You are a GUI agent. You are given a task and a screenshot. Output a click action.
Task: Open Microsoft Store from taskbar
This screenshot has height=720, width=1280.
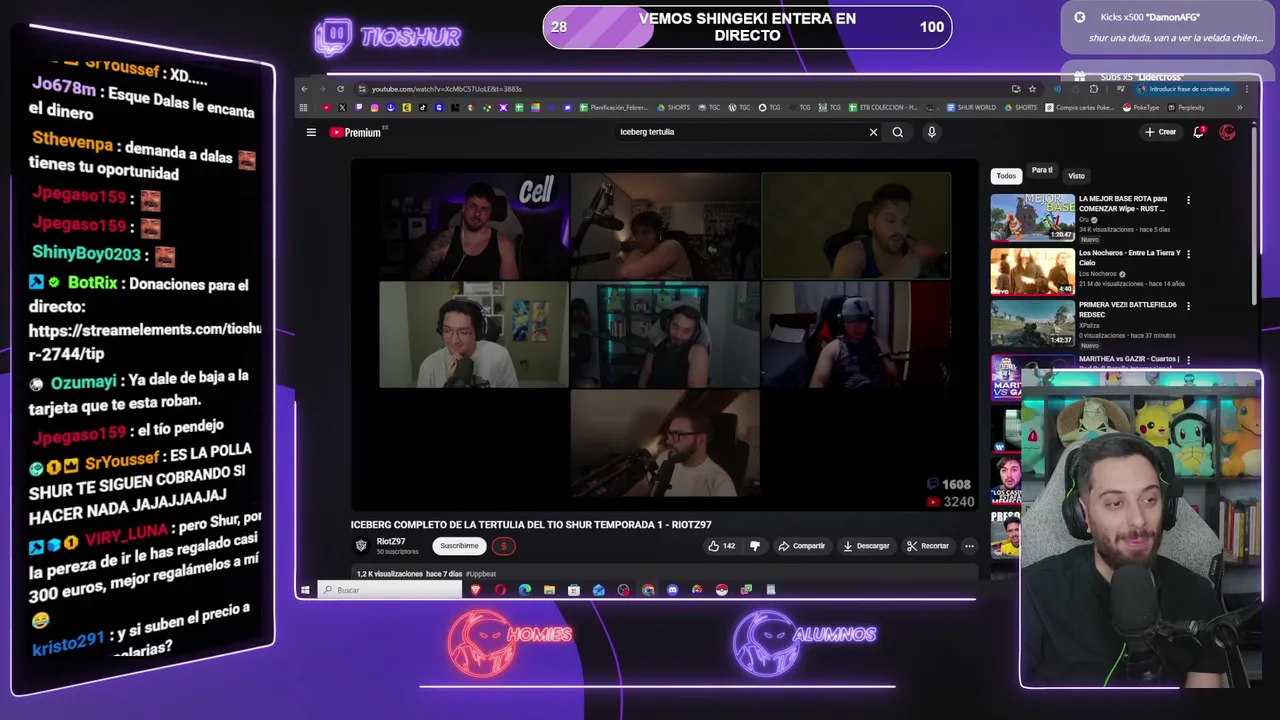click(574, 590)
